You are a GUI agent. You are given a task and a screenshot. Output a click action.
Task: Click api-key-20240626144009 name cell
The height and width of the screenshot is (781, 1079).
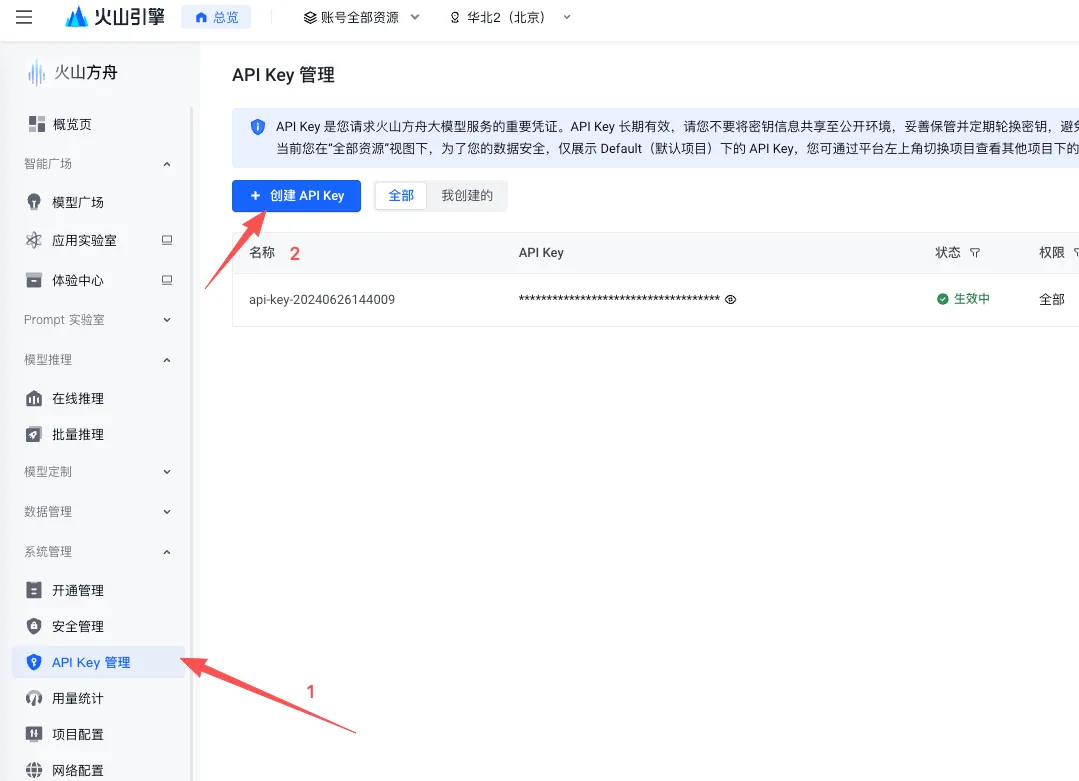point(322,300)
